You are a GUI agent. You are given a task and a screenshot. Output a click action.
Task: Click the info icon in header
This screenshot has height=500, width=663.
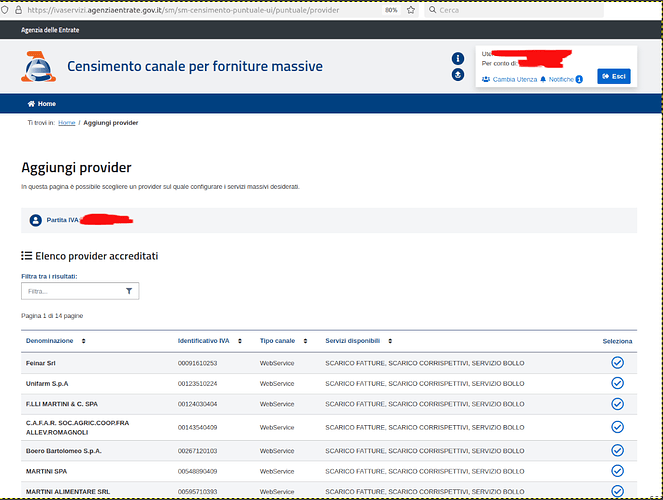pos(458,58)
